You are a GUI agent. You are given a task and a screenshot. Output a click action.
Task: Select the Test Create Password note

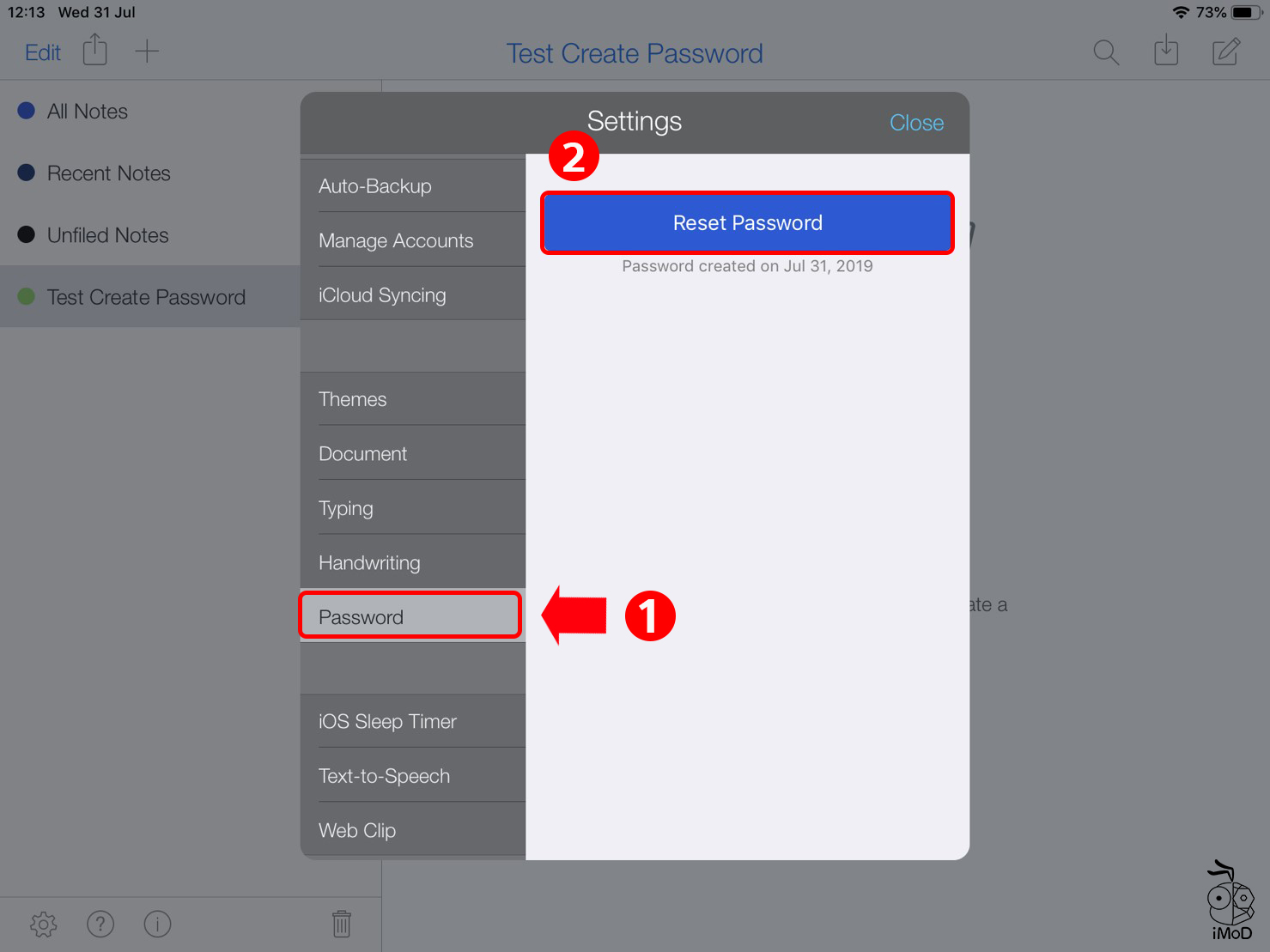[146, 296]
